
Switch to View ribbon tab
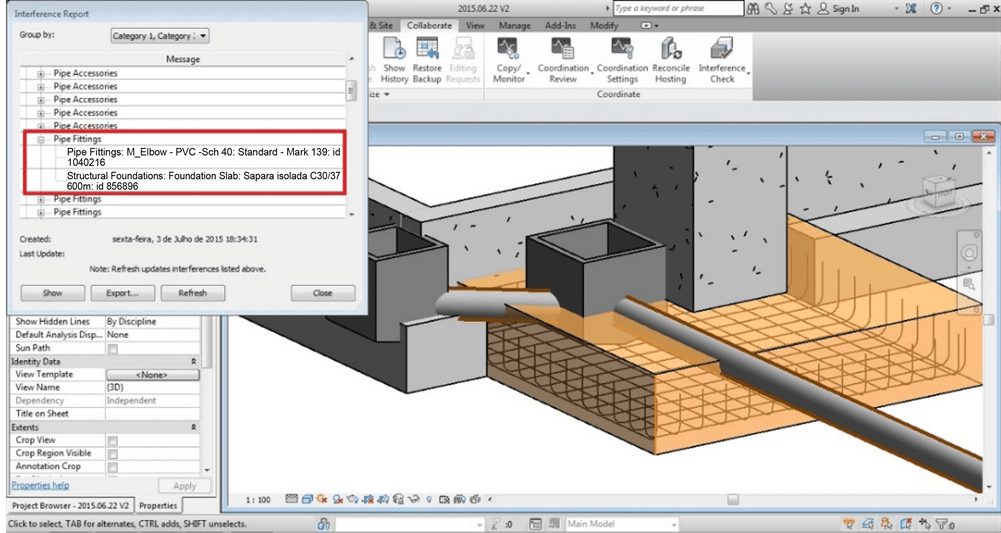475,26
